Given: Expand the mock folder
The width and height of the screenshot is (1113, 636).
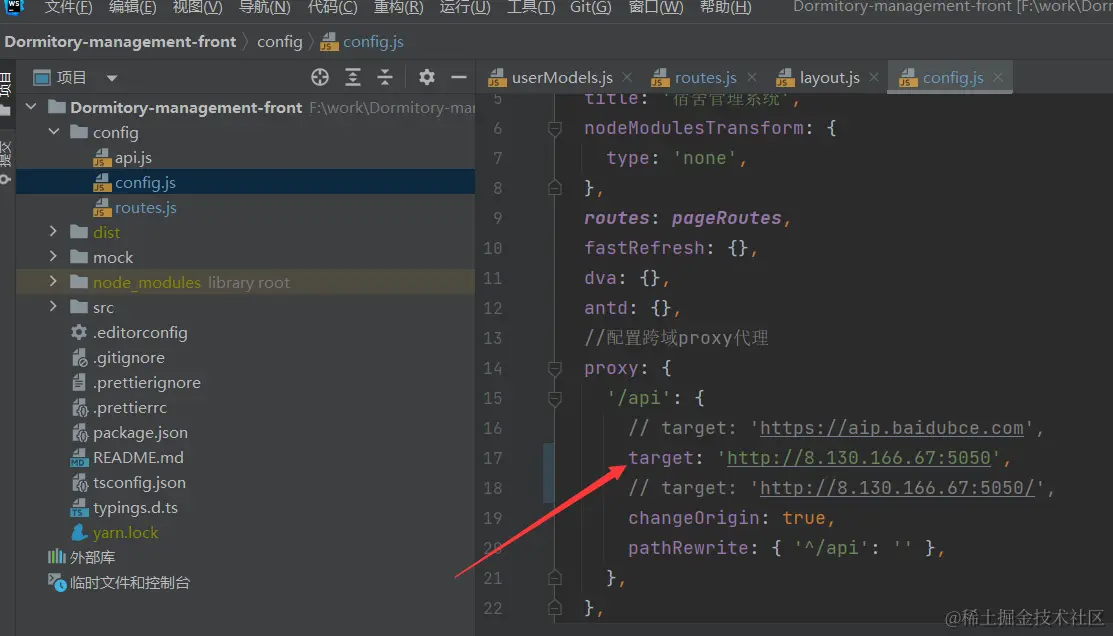Looking at the screenshot, I should click(53, 257).
